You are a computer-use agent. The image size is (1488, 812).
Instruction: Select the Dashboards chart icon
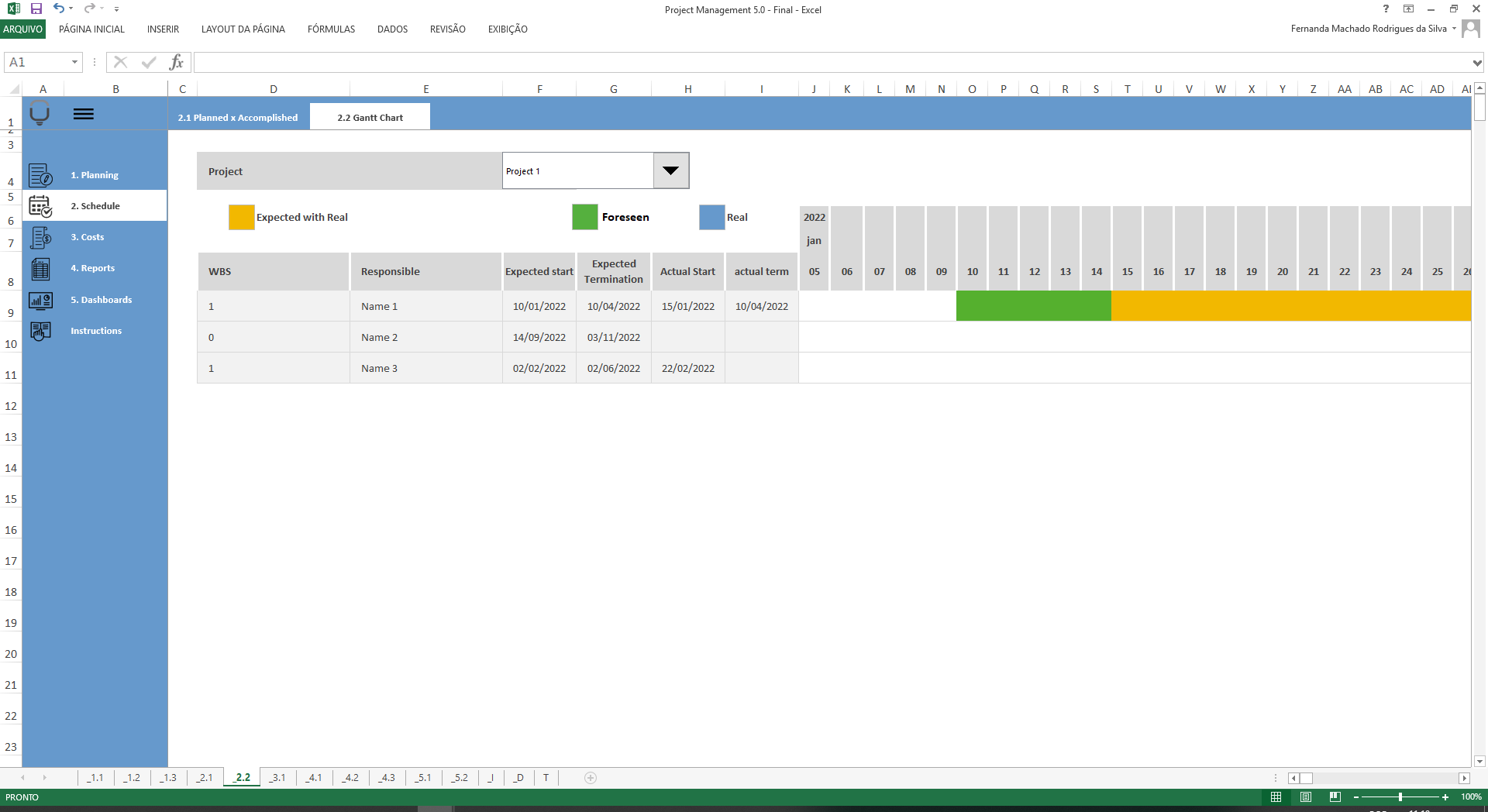point(41,300)
